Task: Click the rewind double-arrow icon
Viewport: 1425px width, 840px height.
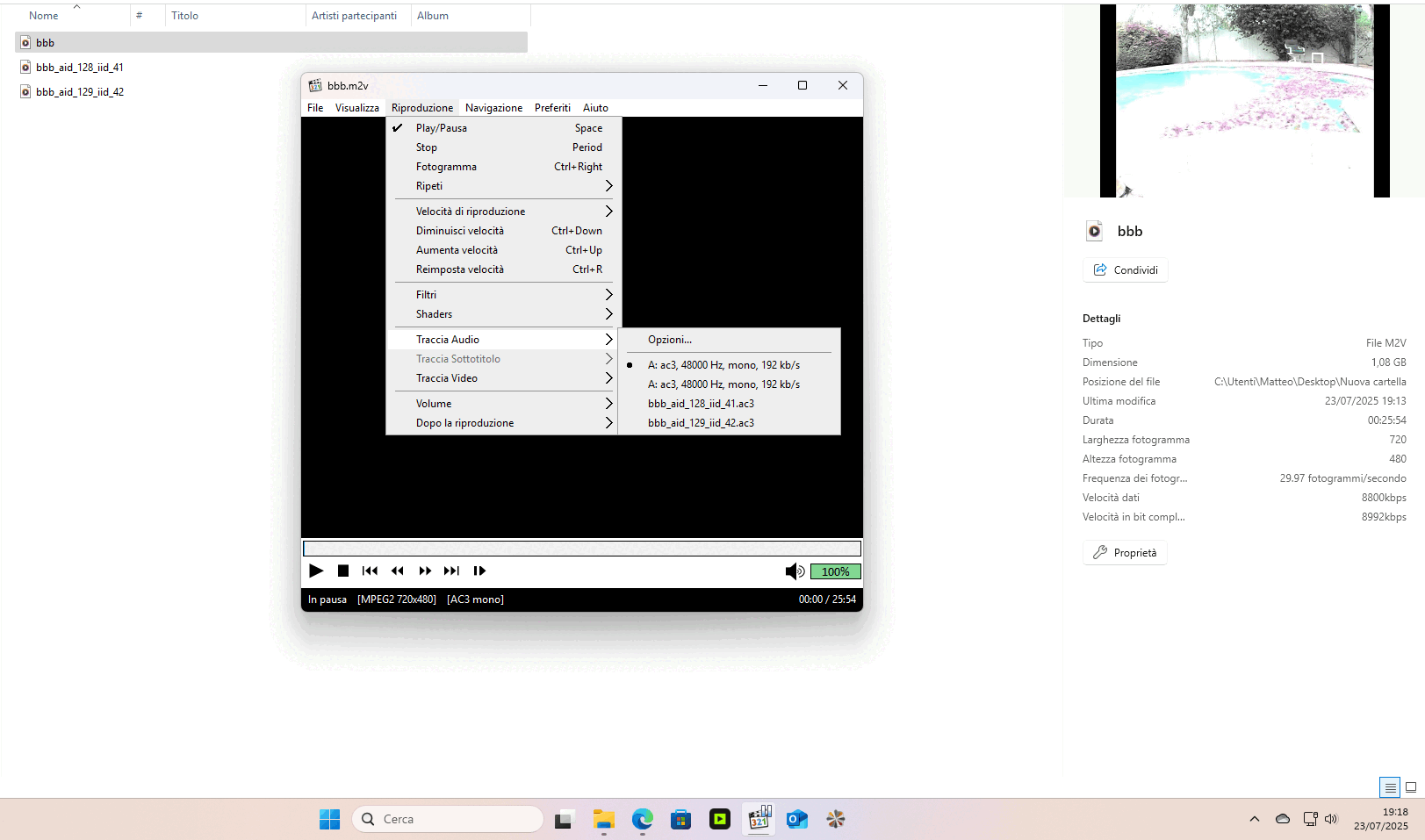Action: tap(398, 571)
